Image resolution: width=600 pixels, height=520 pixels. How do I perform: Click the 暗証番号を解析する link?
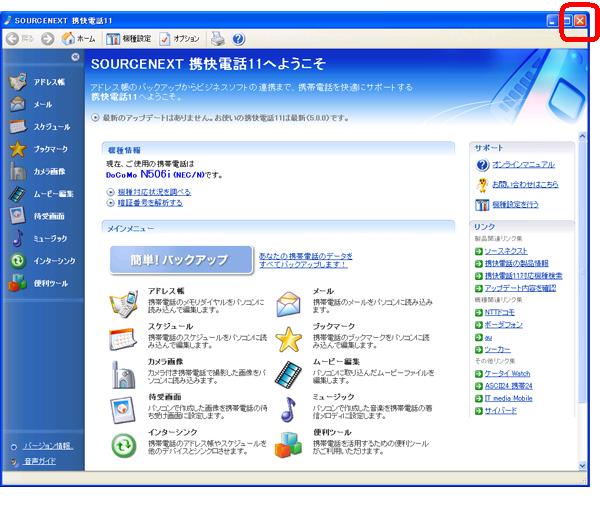tap(150, 202)
